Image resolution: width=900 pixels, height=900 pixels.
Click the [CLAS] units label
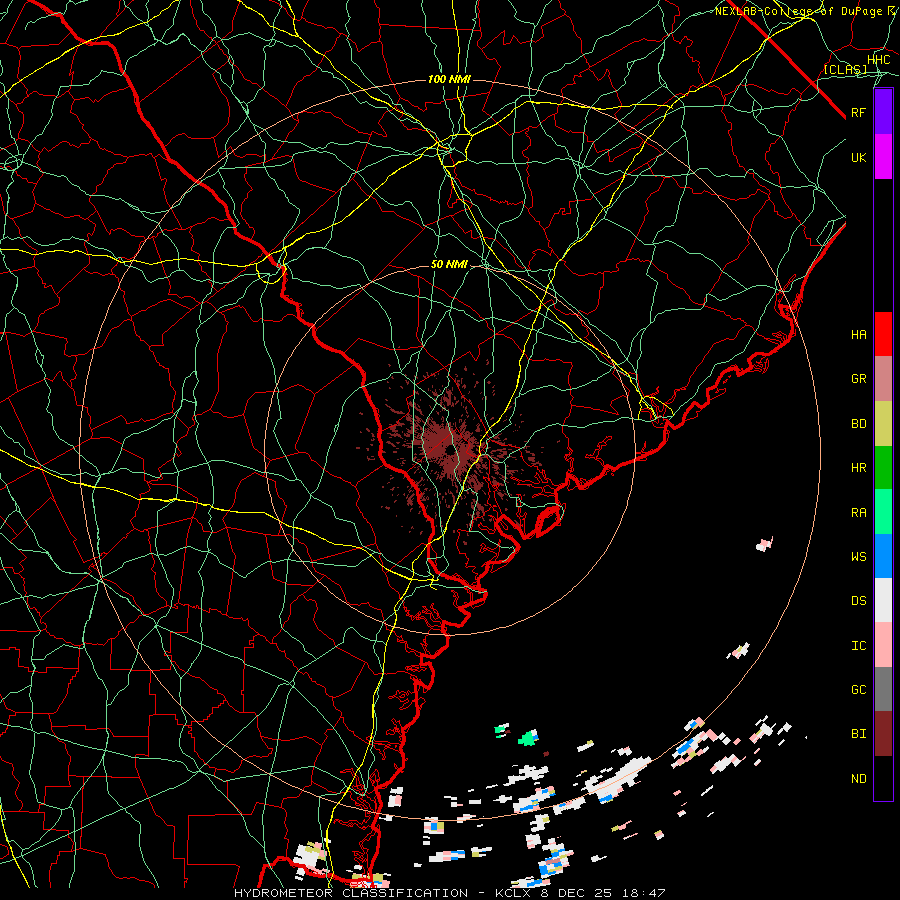(x=845, y=70)
